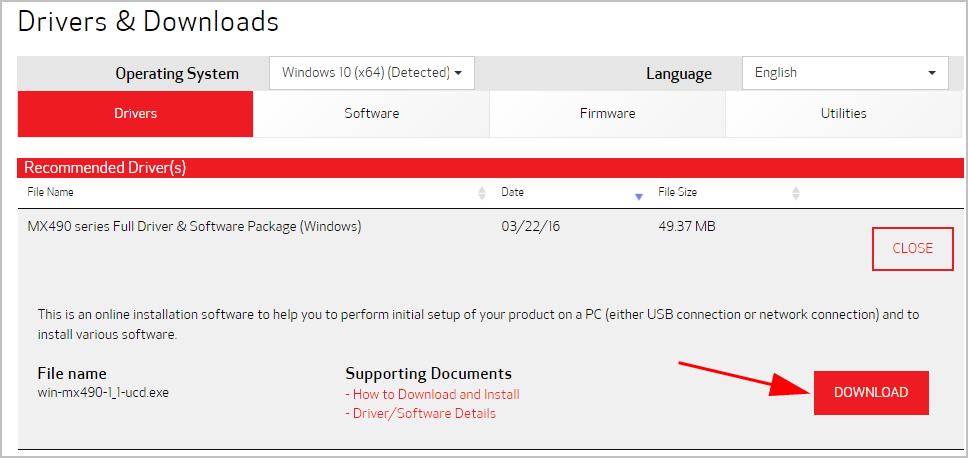Click the File Name column header text
Viewport: 968px width, 458px height.
point(50,192)
